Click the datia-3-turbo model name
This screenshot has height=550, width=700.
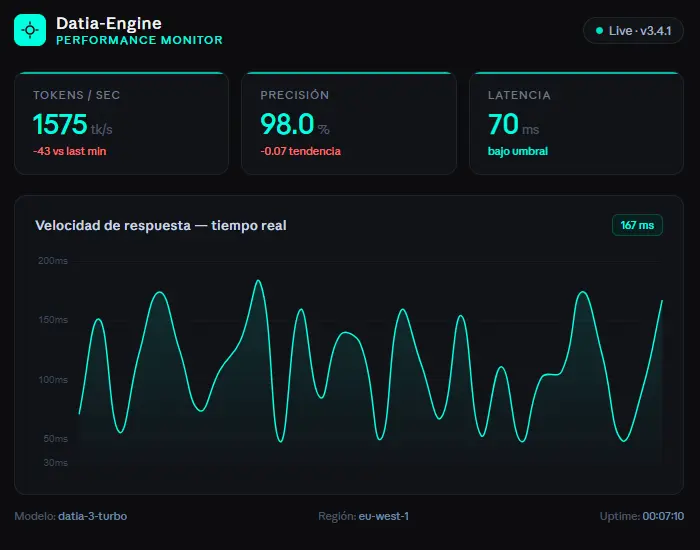92,516
